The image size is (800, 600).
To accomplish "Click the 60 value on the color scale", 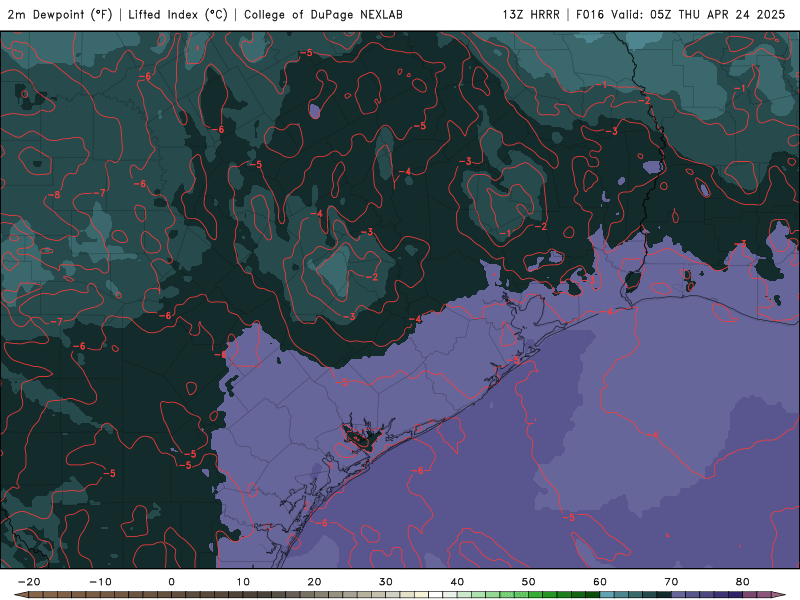I will [600, 582].
